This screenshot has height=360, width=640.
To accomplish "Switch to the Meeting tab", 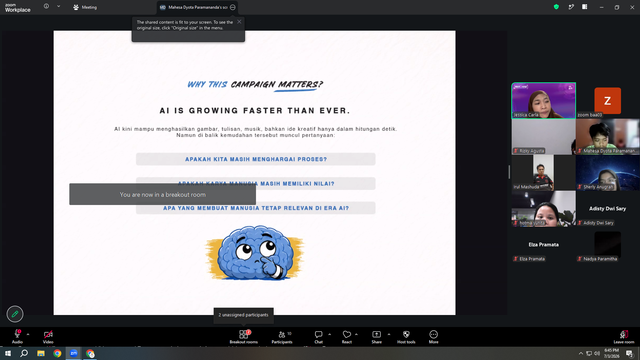I will tap(85, 7).
